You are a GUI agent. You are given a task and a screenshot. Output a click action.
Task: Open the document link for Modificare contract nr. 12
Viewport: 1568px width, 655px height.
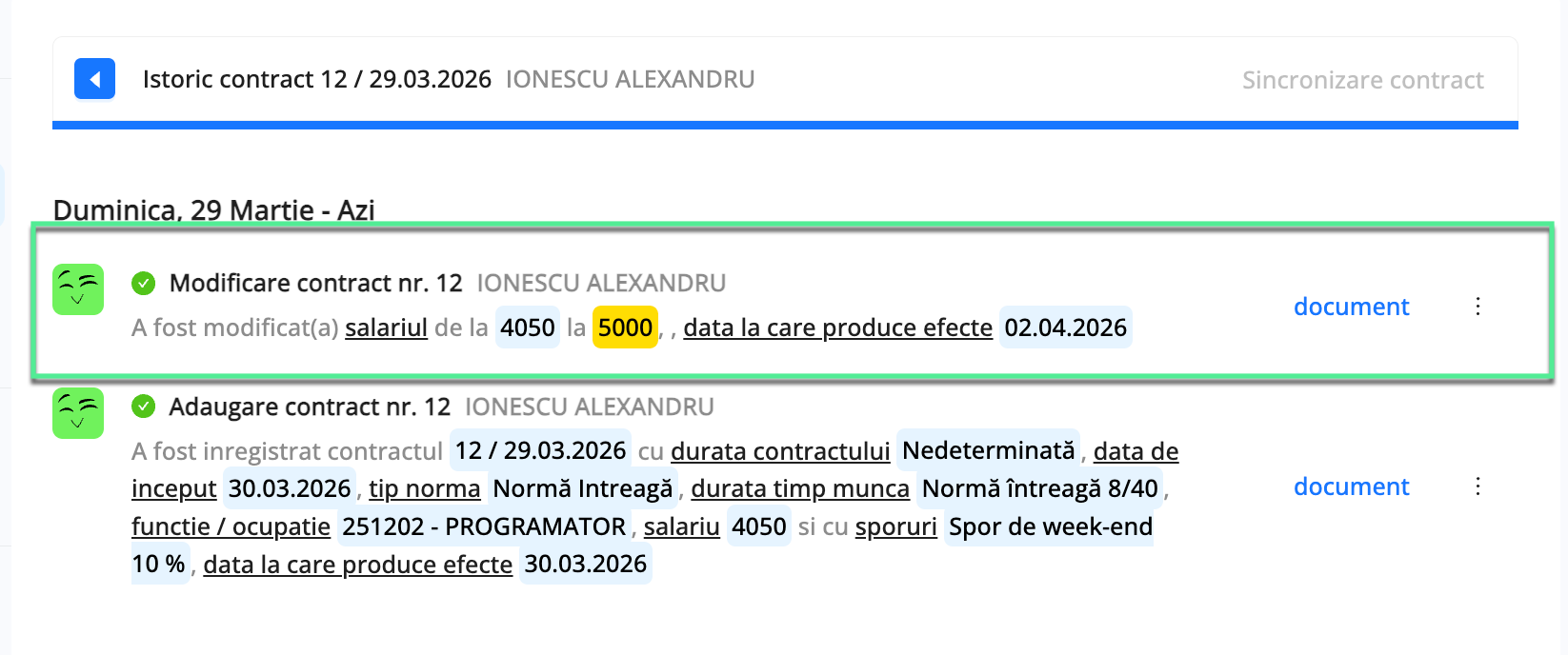pos(1351,307)
